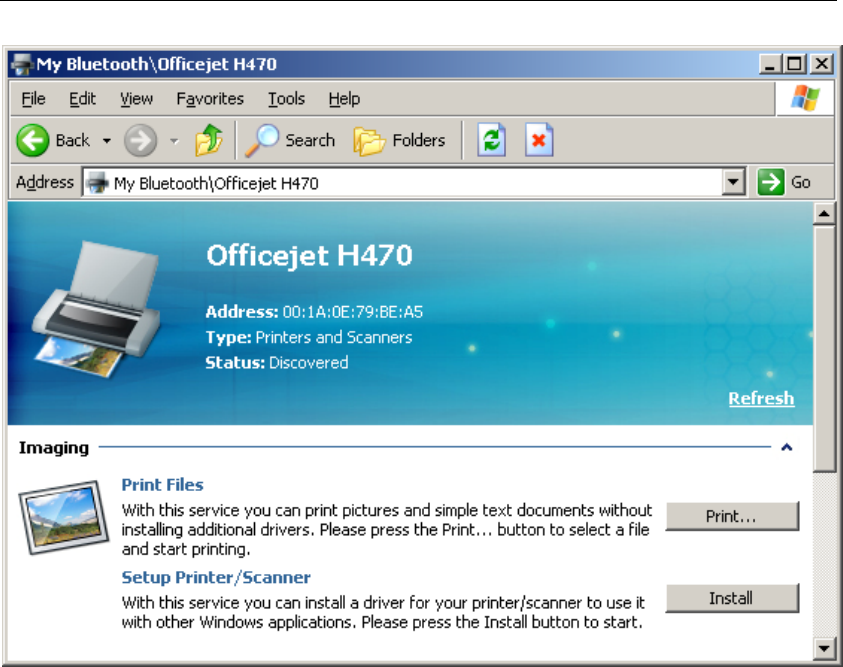This screenshot has width=843, height=667.
Task: Show the Folders pane
Action: click(399, 140)
